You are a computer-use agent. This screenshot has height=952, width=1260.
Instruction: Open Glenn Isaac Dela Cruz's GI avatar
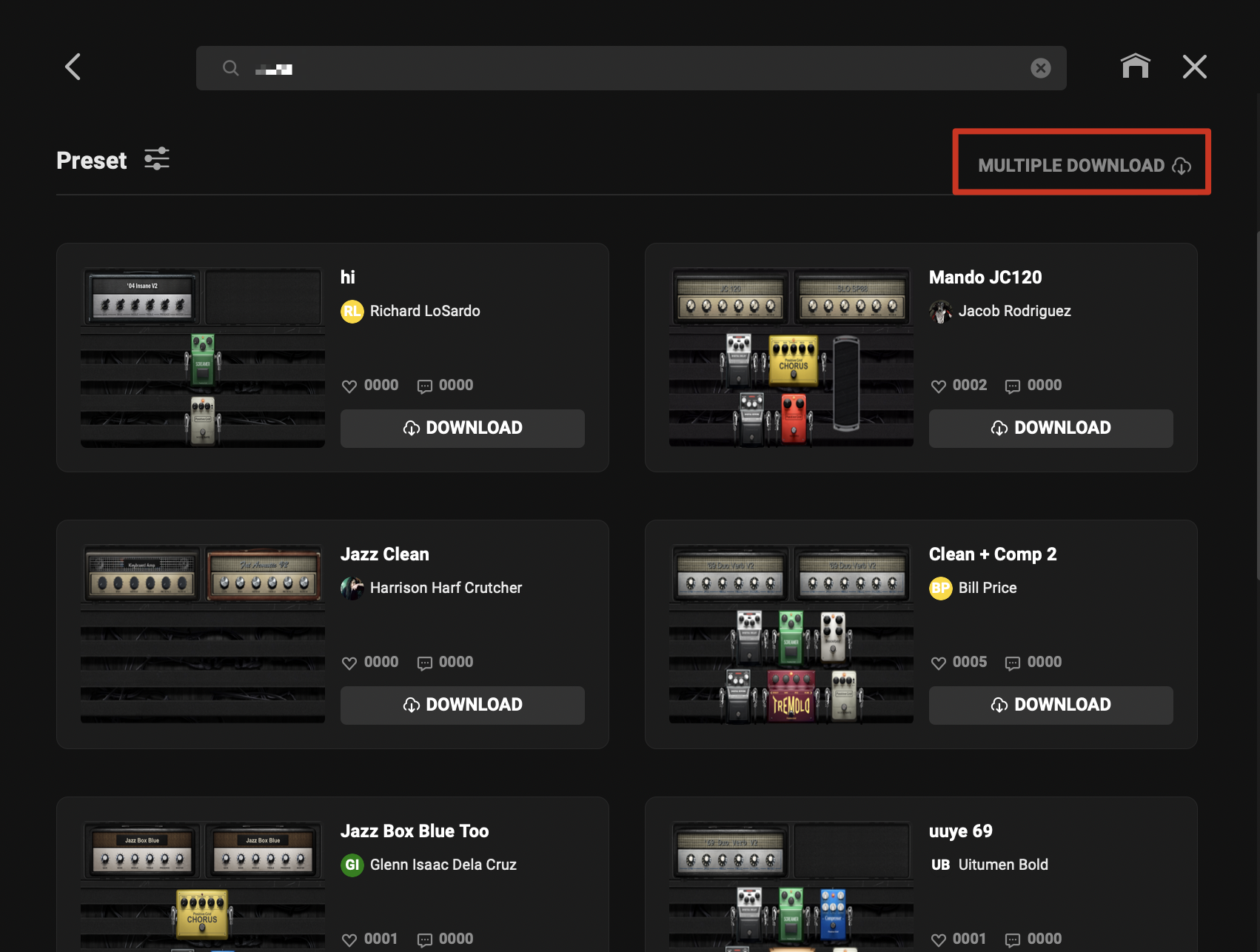tap(352, 865)
